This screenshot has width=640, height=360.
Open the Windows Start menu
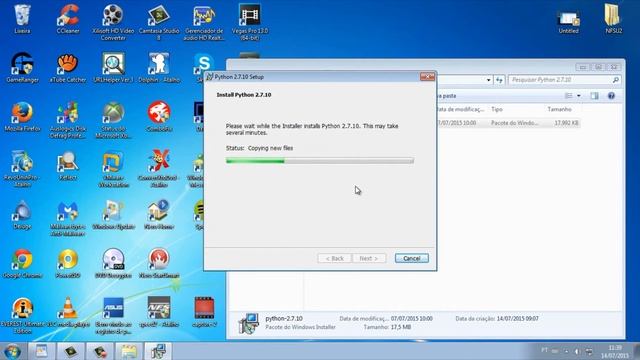pyautogui.click(x=12, y=351)
